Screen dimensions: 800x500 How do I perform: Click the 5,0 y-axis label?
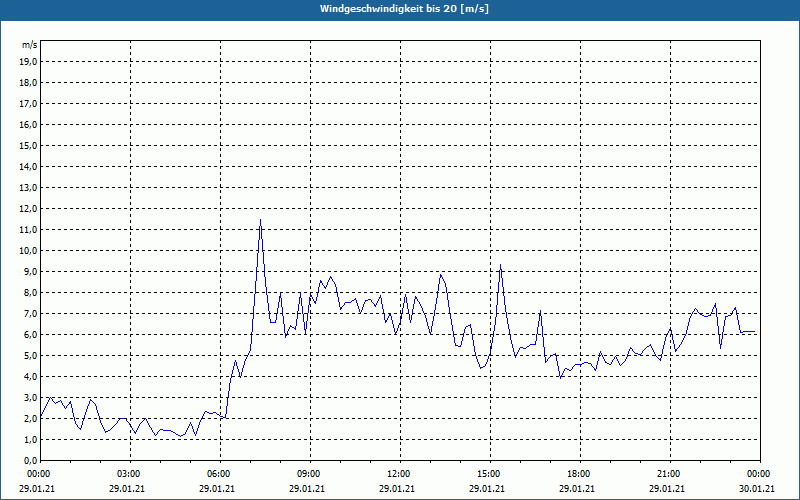(x=30, y=355)
